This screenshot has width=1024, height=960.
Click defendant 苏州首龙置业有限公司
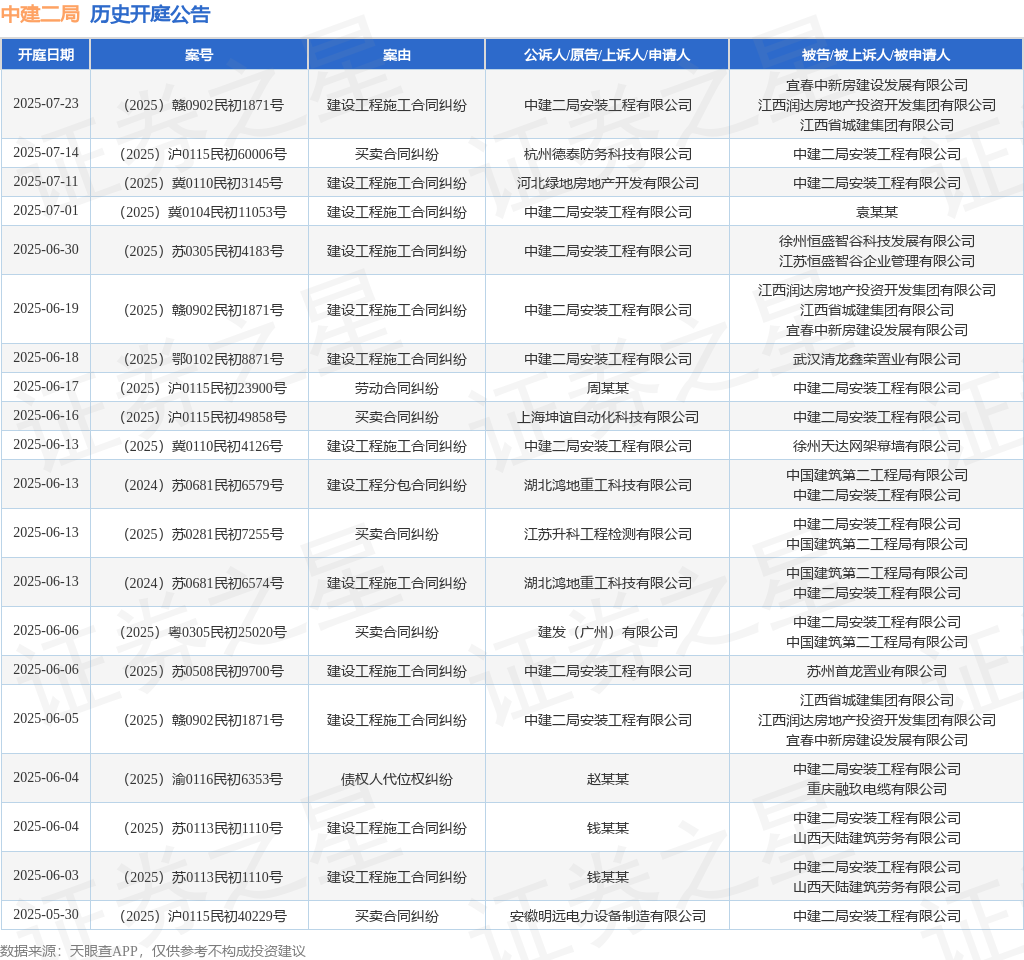(876, 671)
